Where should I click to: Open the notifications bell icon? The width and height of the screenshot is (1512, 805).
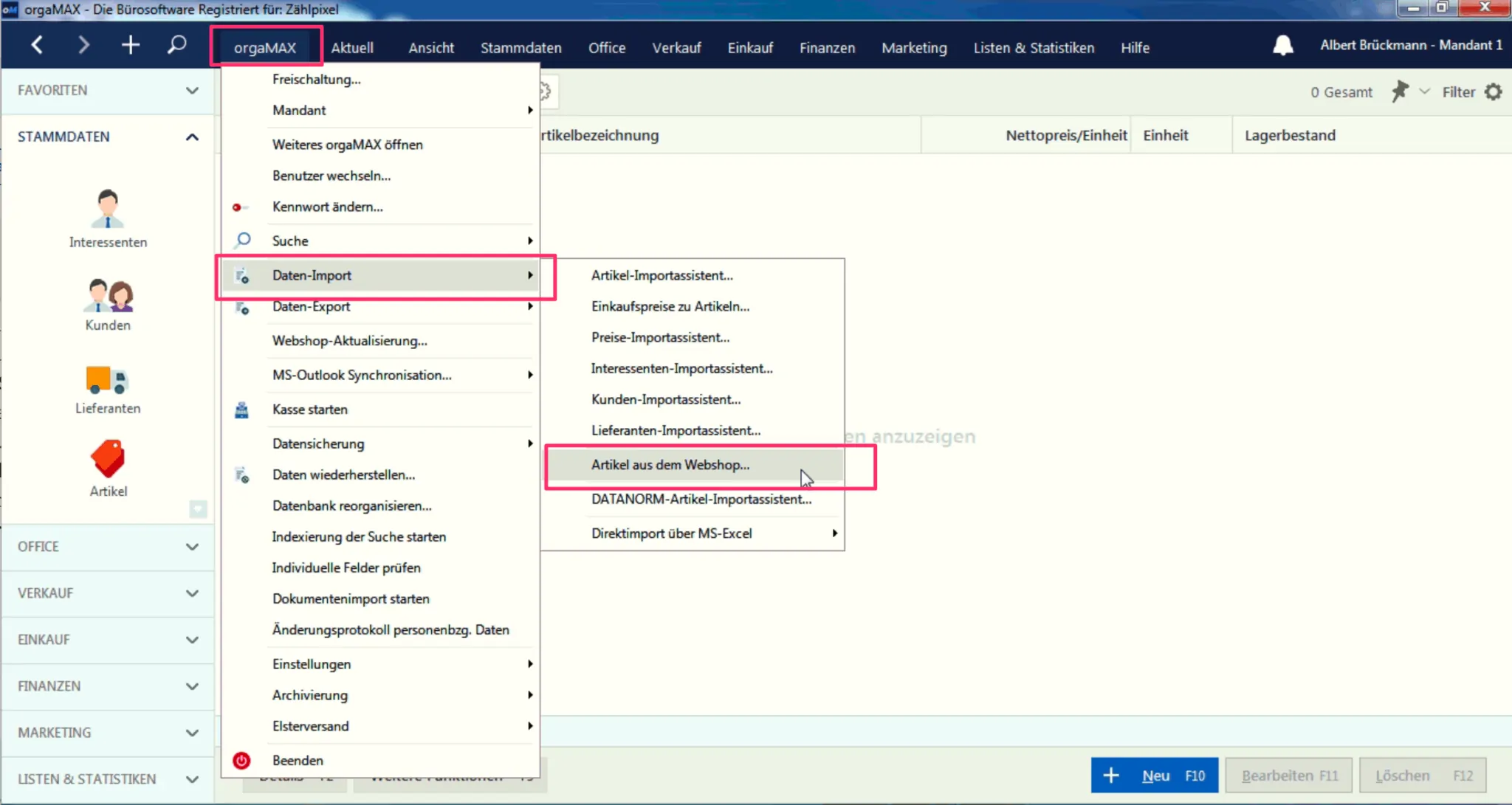pyautogui.click(x=1283, y=46)
